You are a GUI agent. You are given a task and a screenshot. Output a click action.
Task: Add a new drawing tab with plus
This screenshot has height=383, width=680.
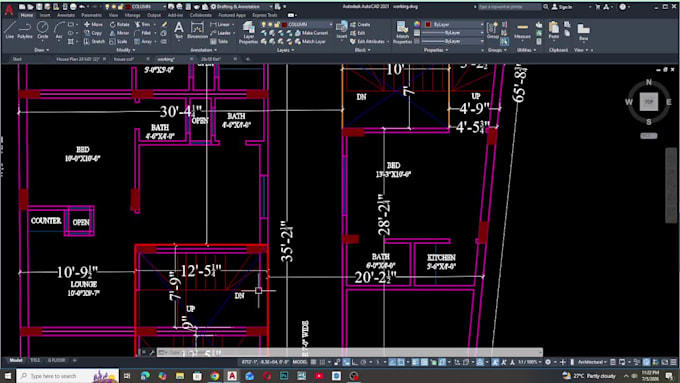tap(248, 59)
